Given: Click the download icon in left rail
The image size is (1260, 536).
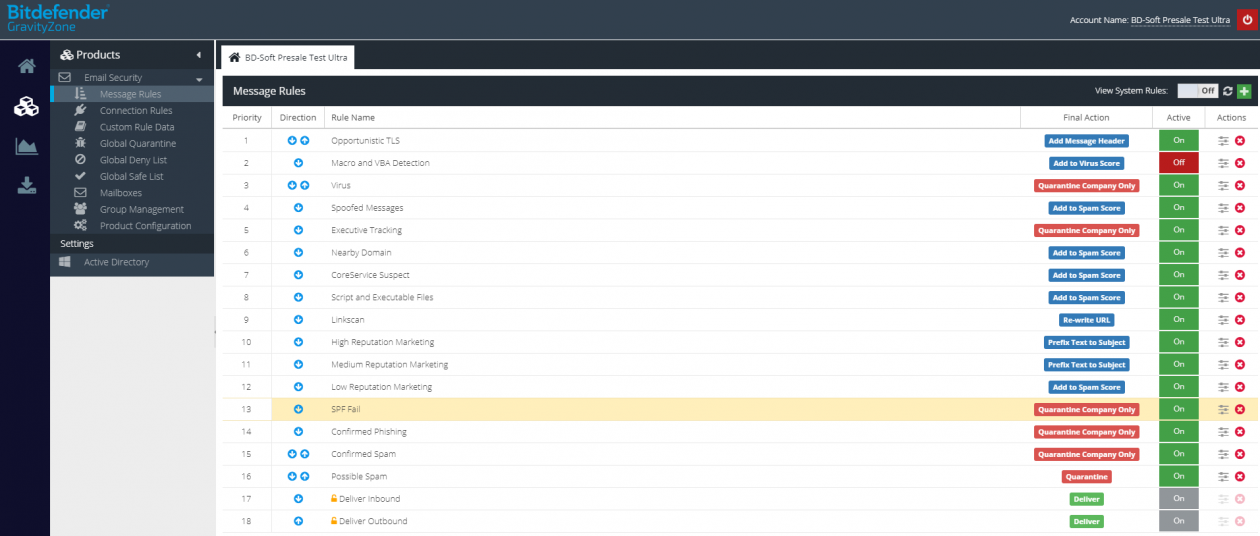Looking at the screenshot, I should [x=26, y=185].
